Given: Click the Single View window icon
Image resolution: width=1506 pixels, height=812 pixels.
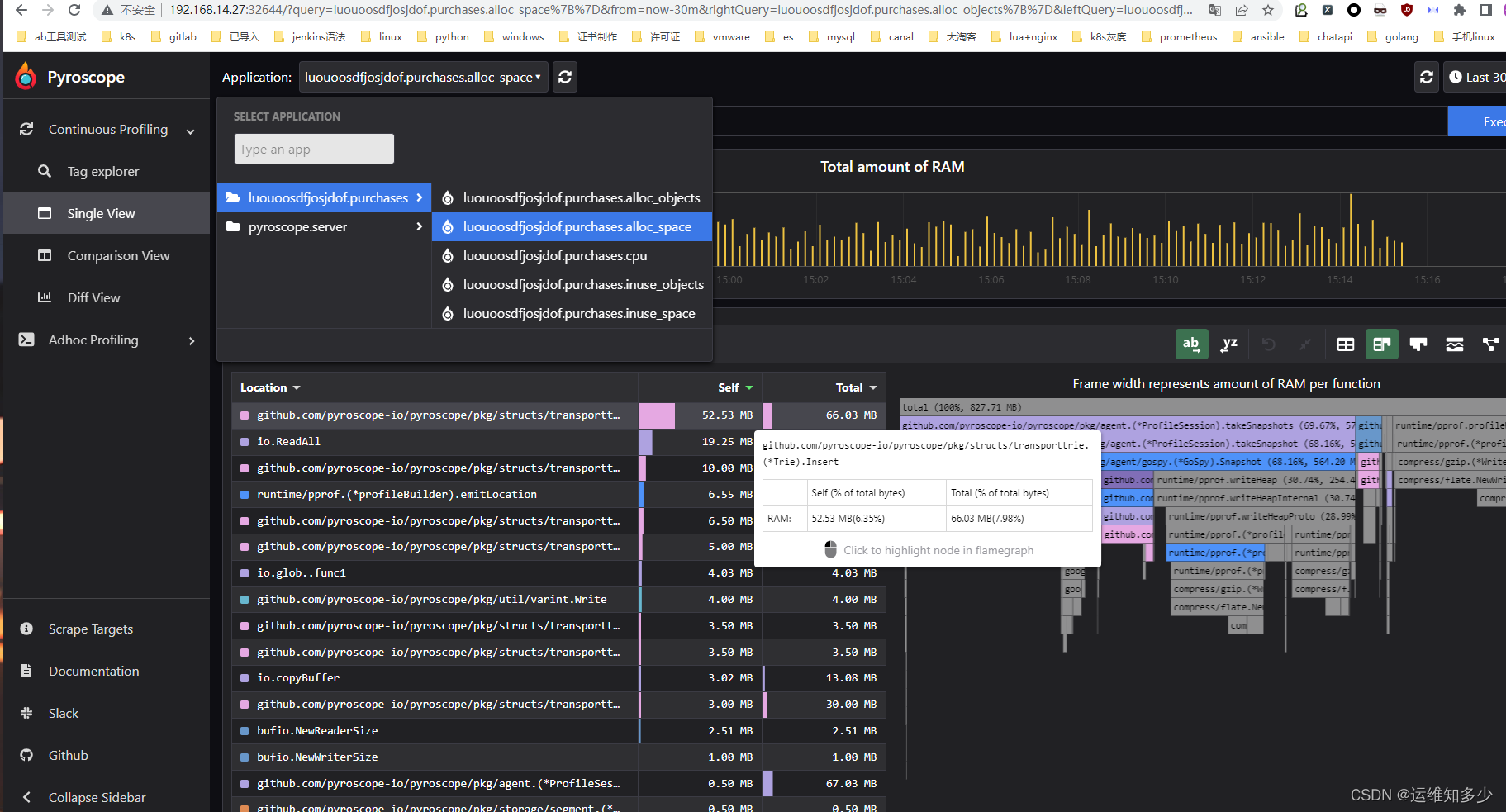Looking at the screenshot, I should [45, 213].
